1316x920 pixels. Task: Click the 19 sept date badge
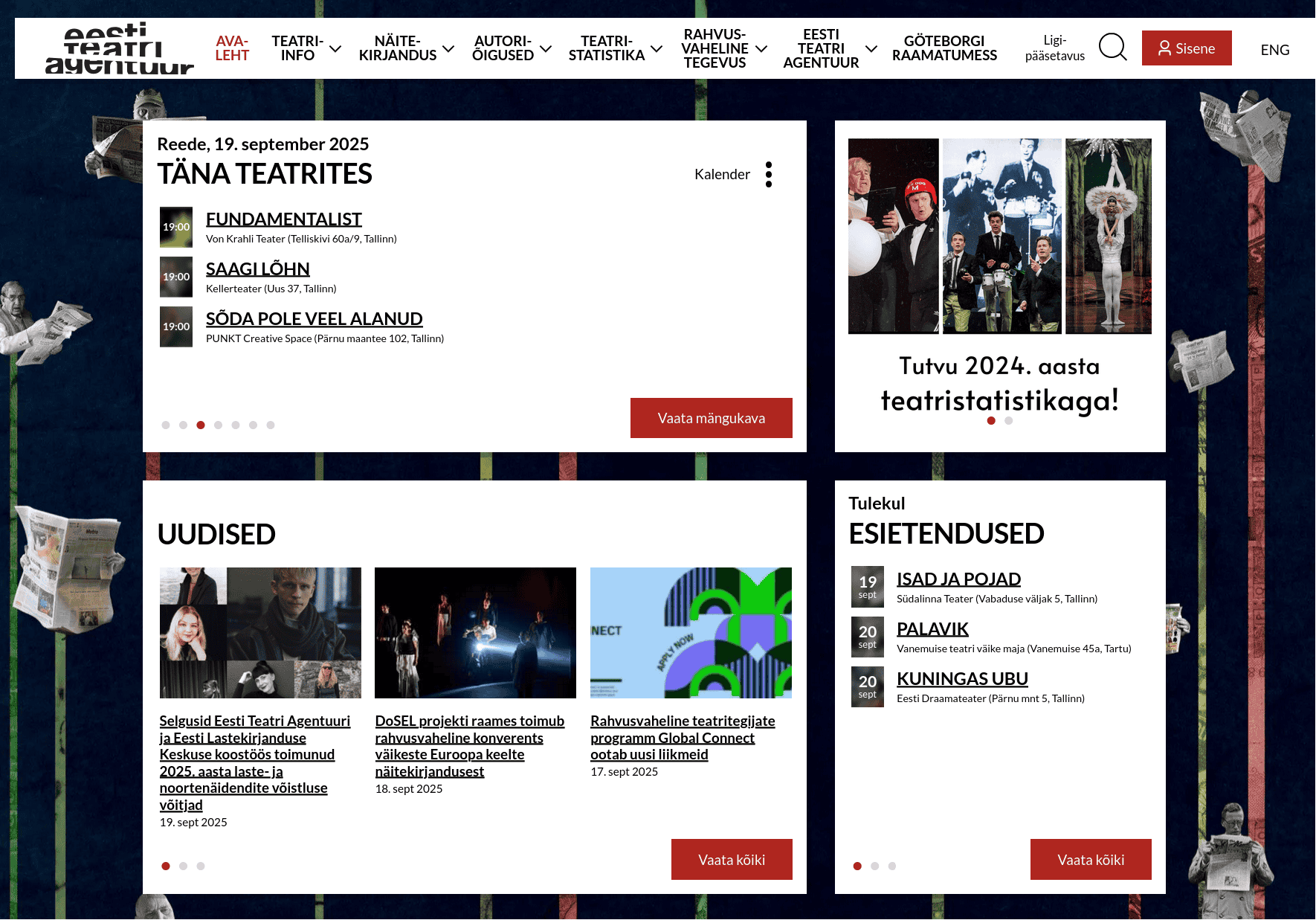pos(867,587)
